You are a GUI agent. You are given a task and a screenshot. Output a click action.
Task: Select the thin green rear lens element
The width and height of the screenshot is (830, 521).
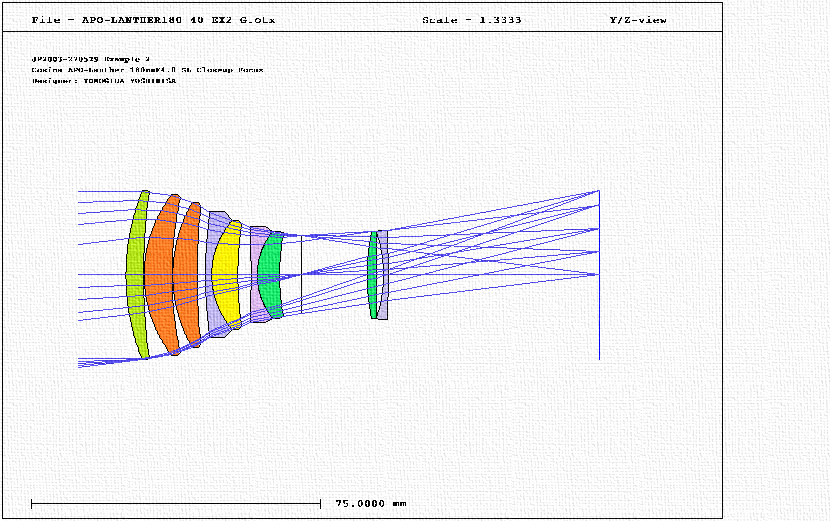[373, 274]
